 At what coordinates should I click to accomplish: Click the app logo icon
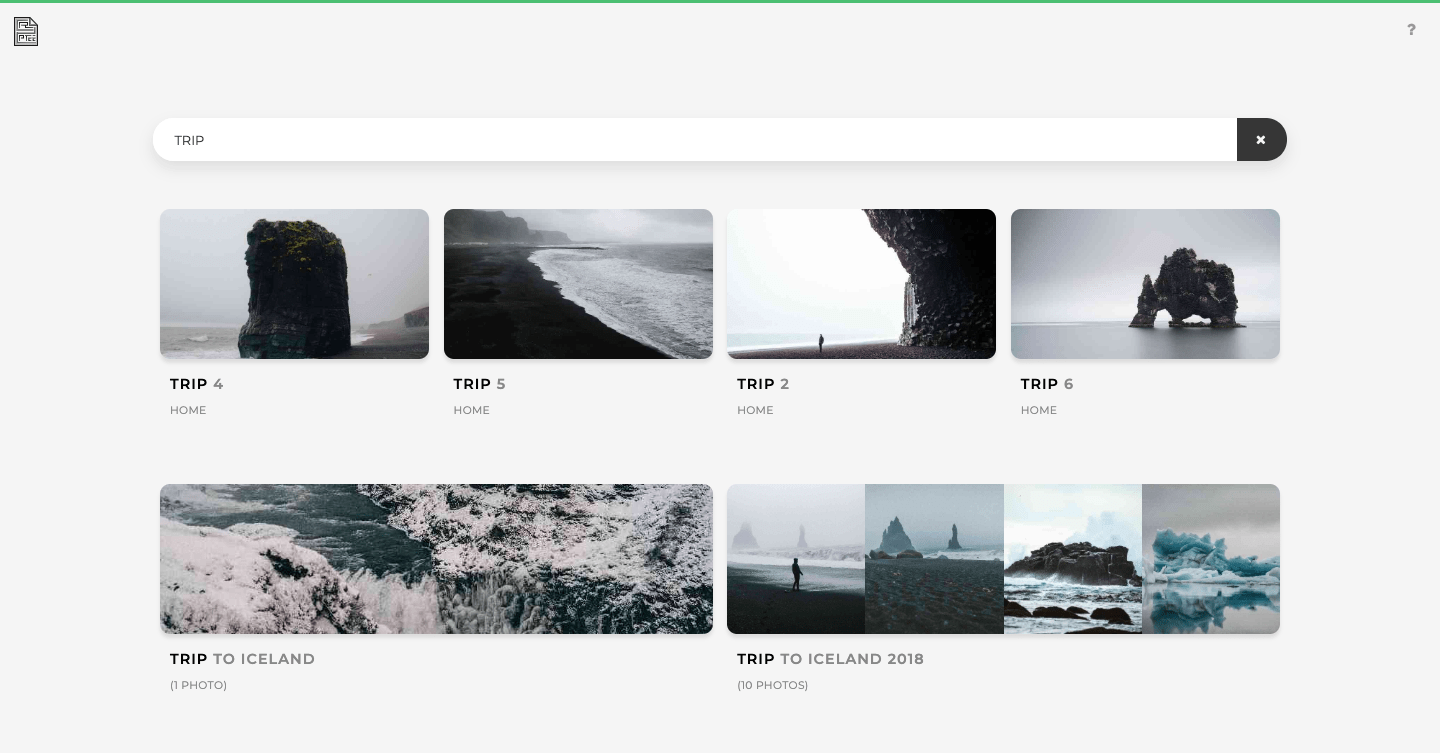(x=26, y=32)
